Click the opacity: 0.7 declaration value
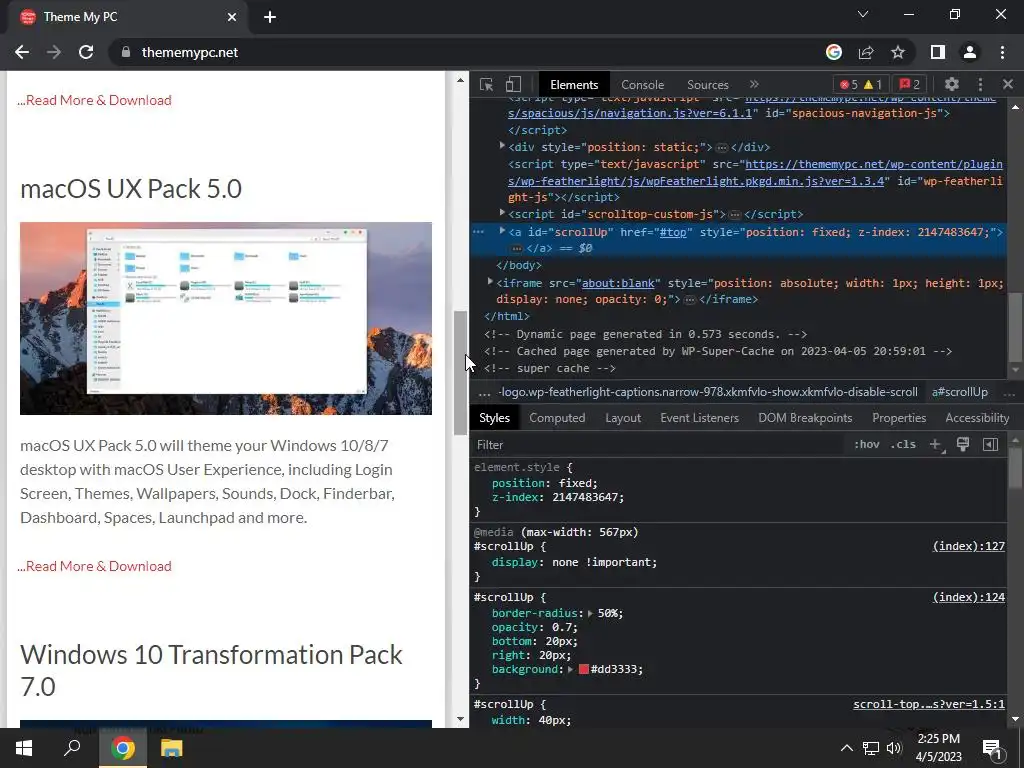The height and width of the screenshot is (768, 1024). tap(564, 627)
